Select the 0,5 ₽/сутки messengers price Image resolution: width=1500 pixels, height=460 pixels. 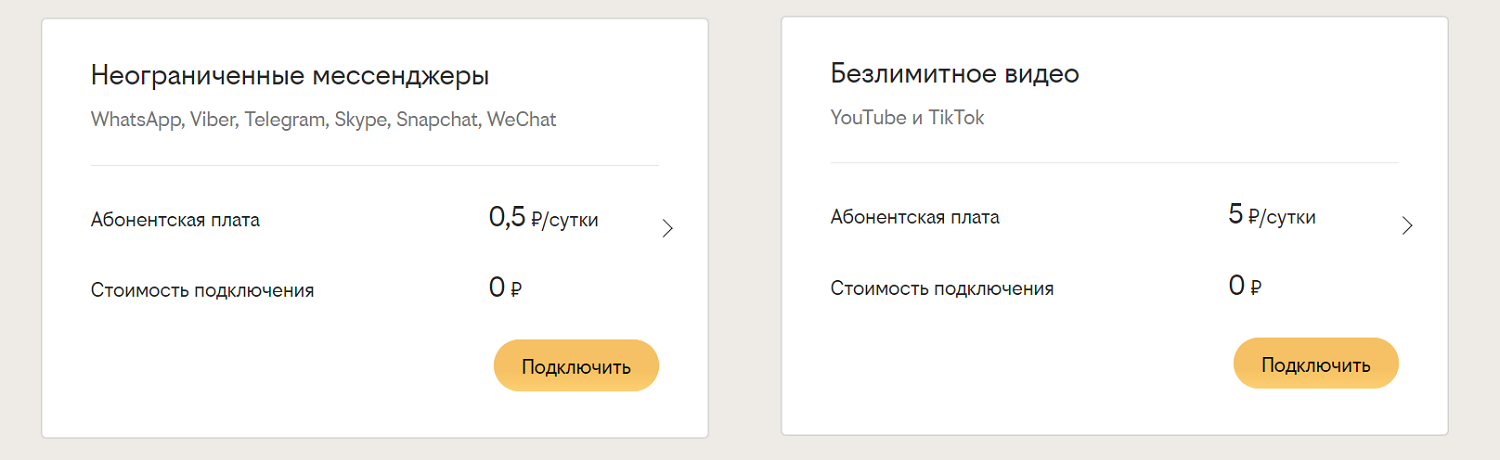point(543,219)
